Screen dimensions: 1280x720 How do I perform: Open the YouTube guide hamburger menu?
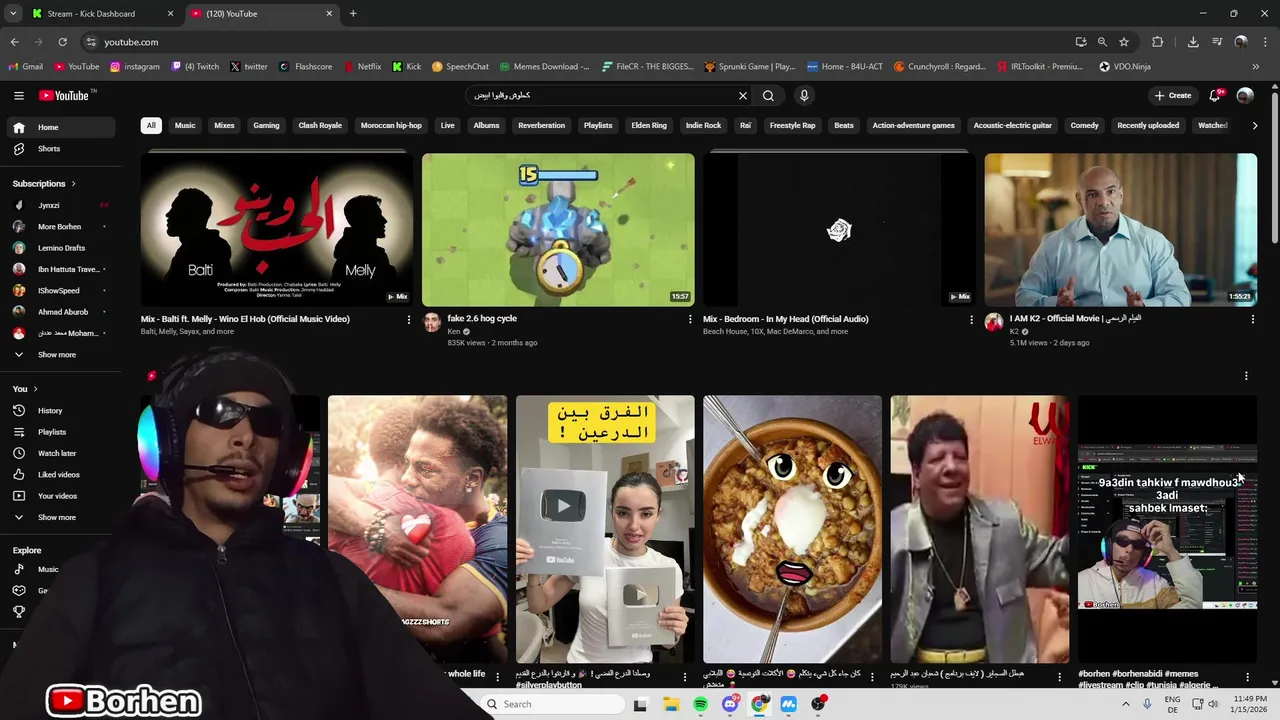click(19, 96)
